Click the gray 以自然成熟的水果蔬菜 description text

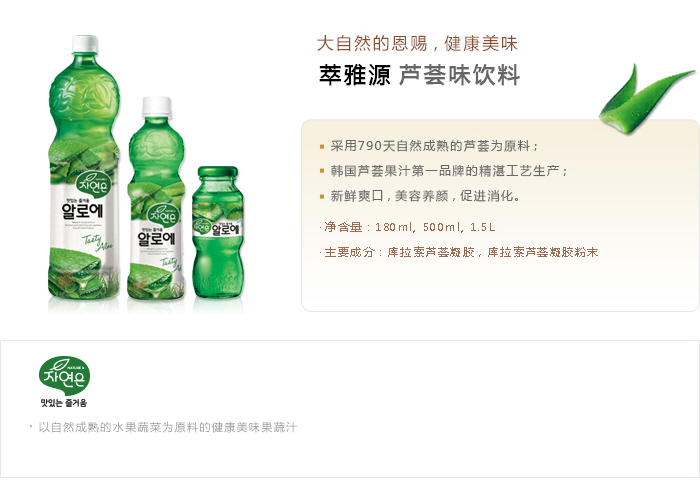(167, 428)
